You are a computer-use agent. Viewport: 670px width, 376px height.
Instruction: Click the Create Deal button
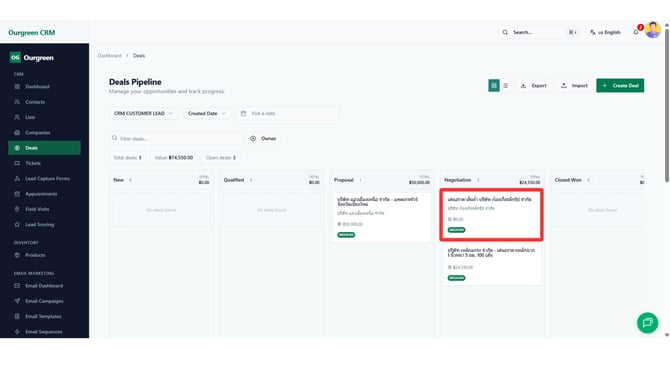pyautogui.click(x=620, y=85)
